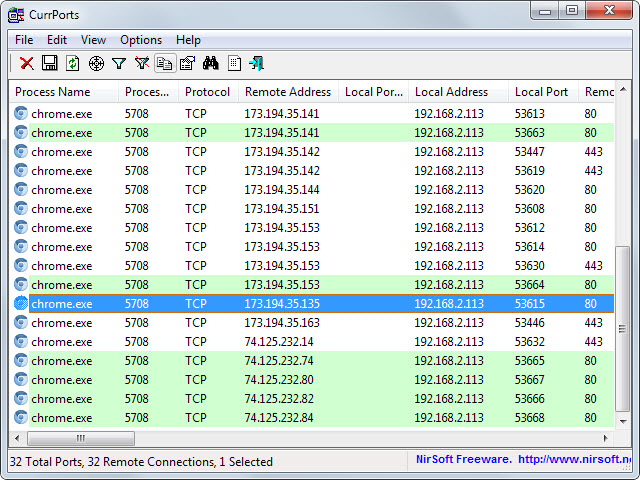Click the '32 Total Ports' status bar text
Screen dimensions: 640x480
pos(46,462)
